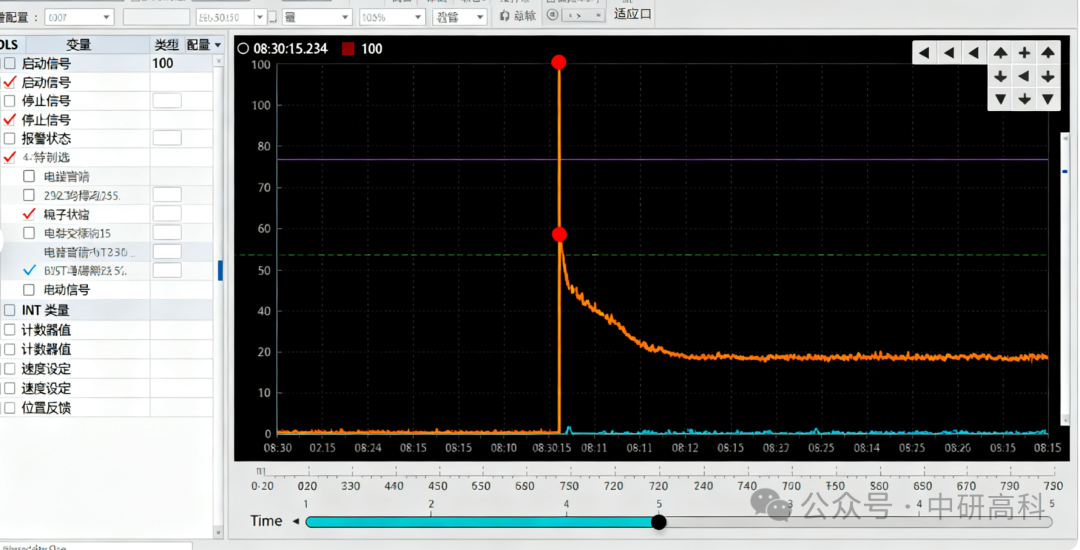Check the unchecked 停止信号 checkbox
1080x550 pixels.
[10, 101]
